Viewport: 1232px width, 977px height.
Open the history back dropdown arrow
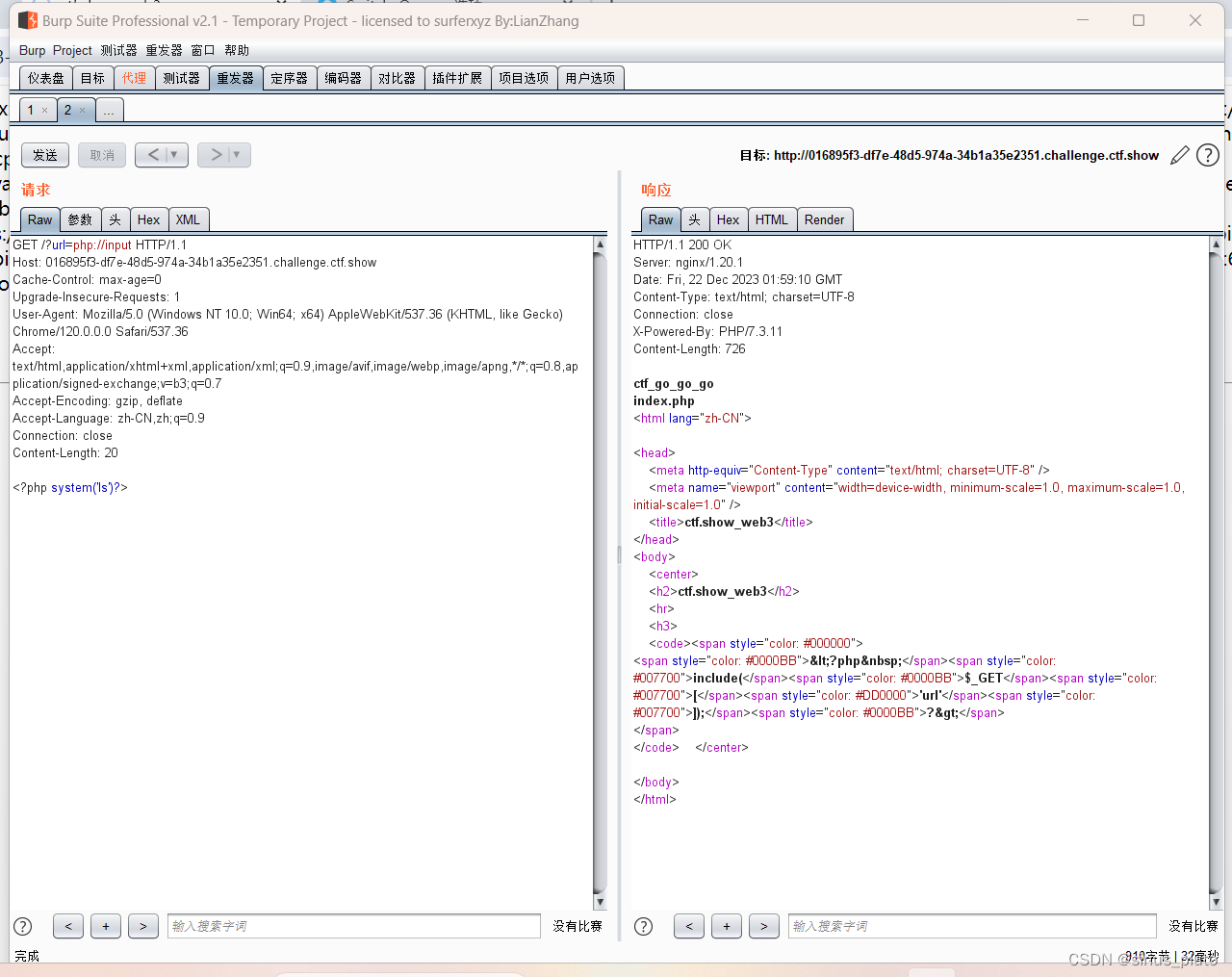click(175, 155)
